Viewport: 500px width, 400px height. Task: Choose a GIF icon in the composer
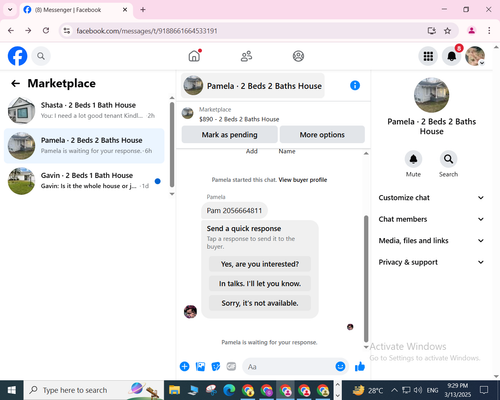pos(231,367)
